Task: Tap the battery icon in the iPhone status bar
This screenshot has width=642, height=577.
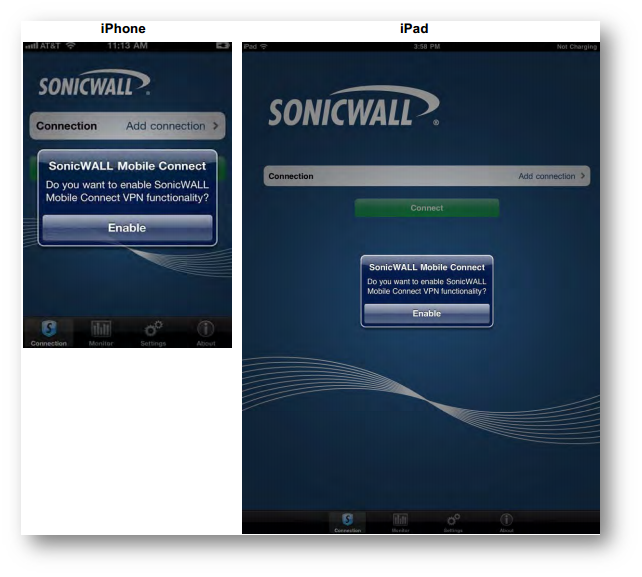Action: [221, 47]
